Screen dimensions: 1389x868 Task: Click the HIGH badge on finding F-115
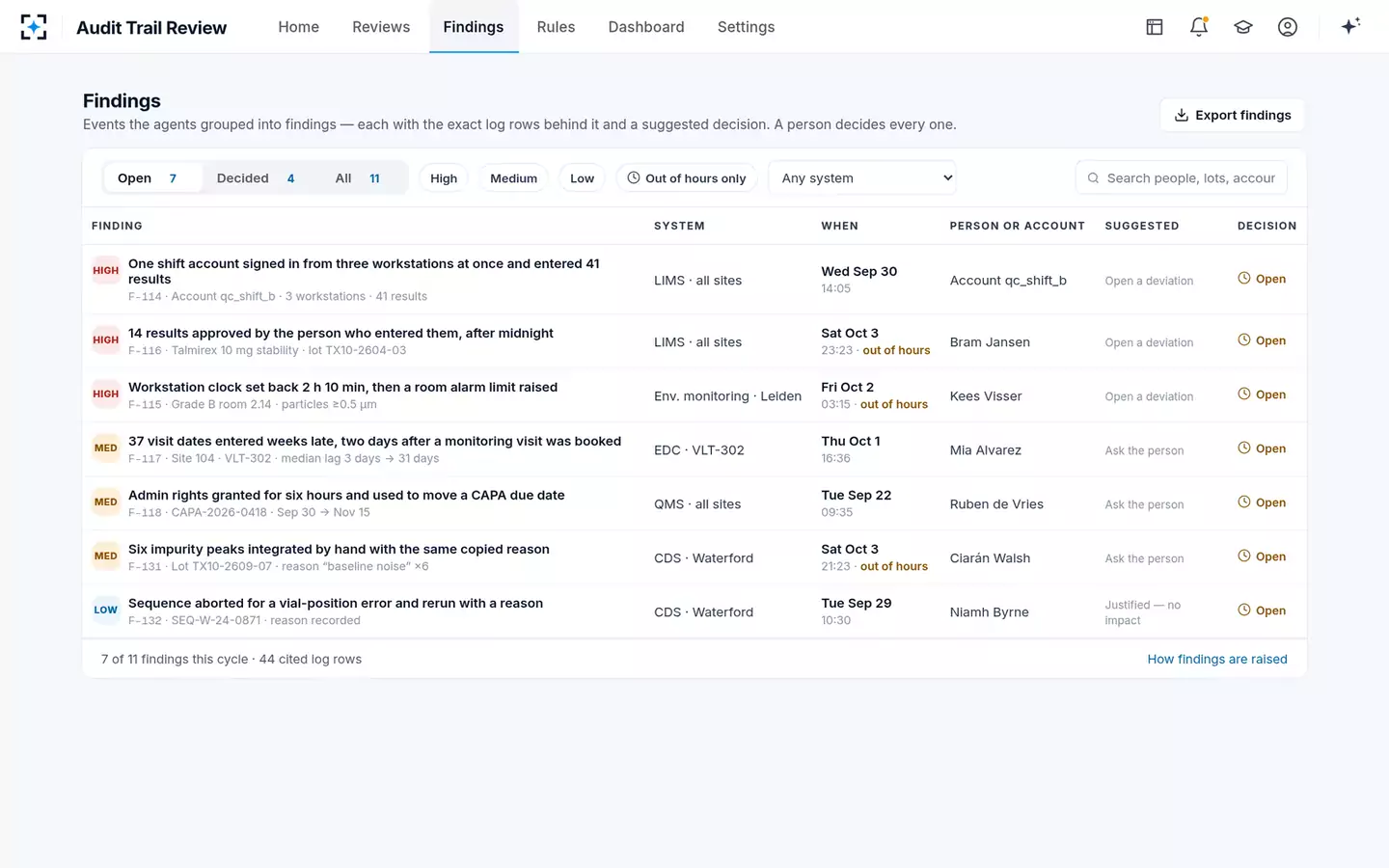pyautogui.click(x=106, y=394)
